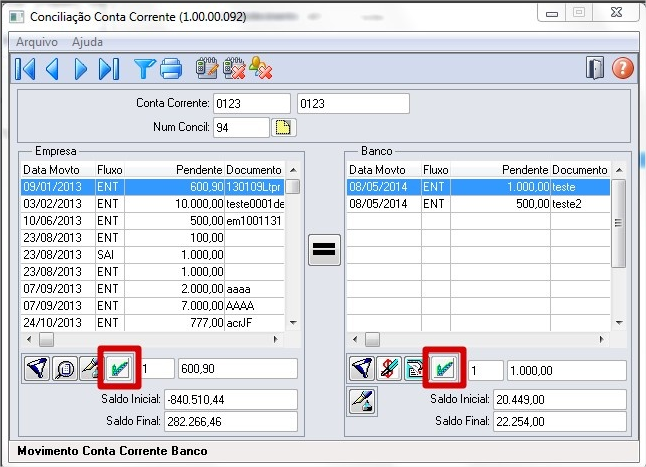Click Num Concil field with 94
Screen dimensions: 646x467
[241, 127]
